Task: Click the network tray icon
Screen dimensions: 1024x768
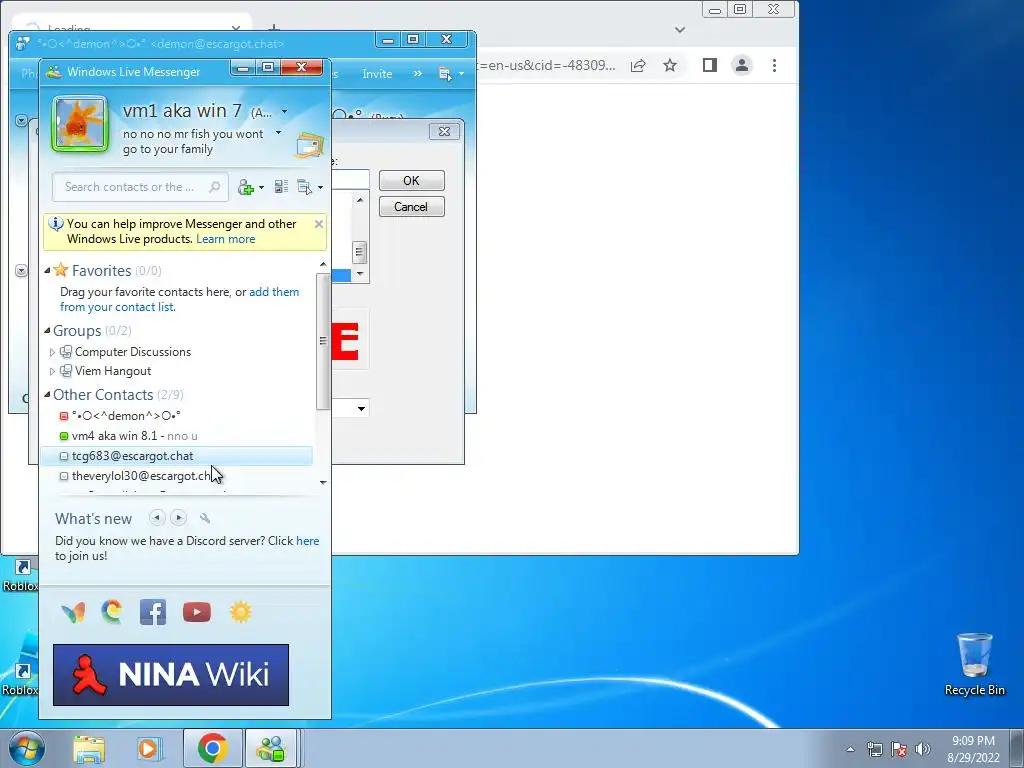Action: coord(874,749)
